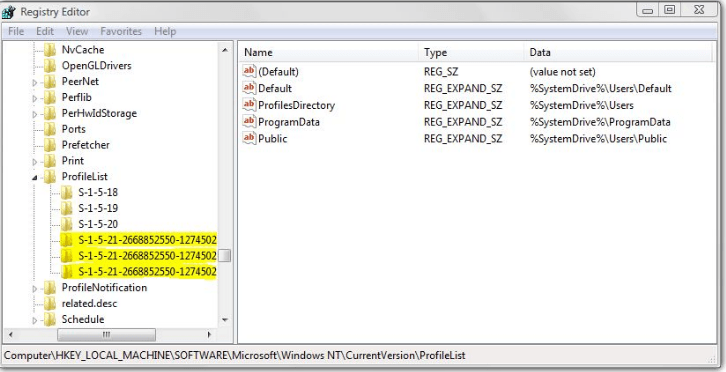Click the string icon beside Public value
The image size is (726, 372).
click(x=249, y=138)
